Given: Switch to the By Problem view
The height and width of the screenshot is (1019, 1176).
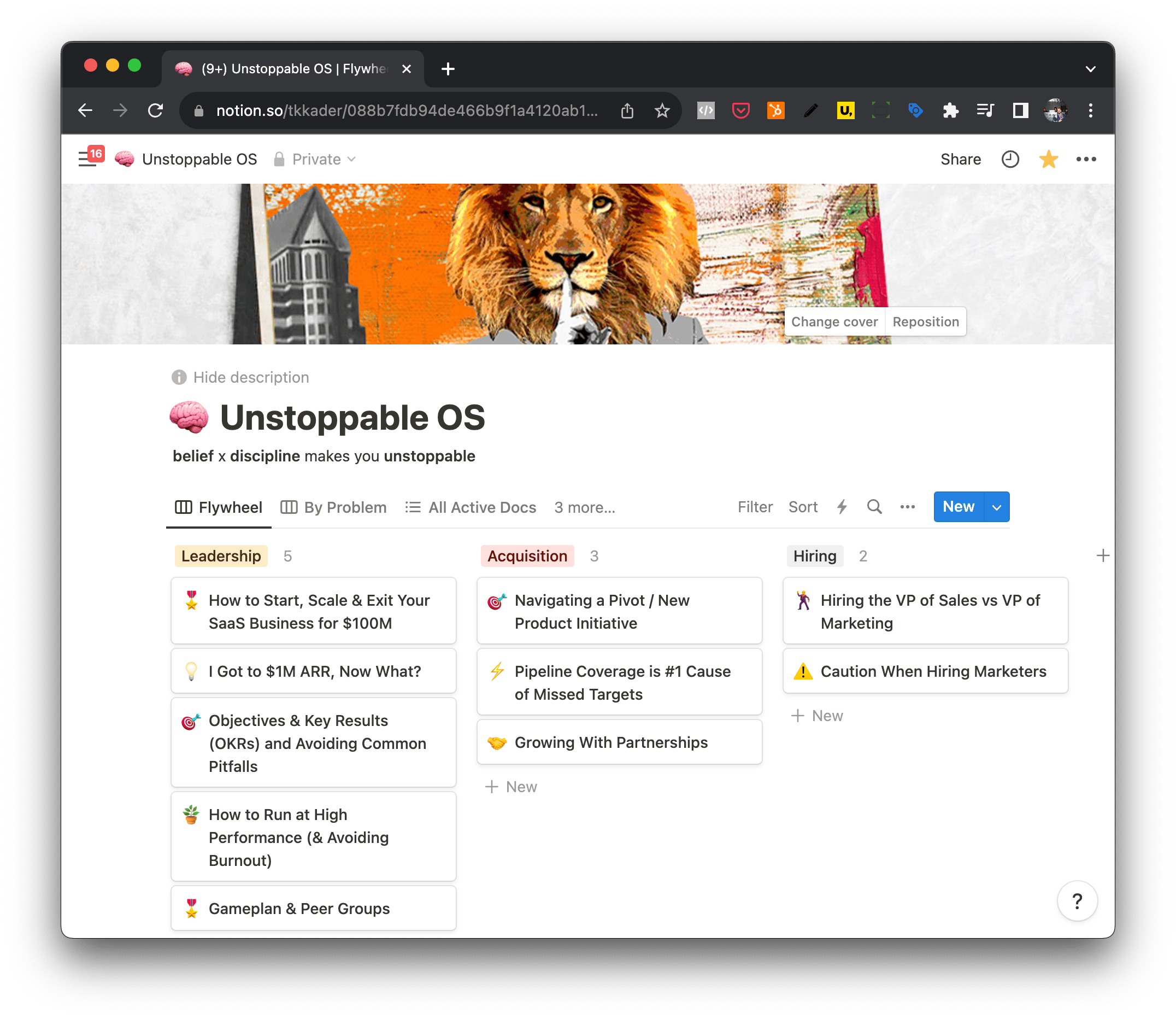Looking at the screenshot, I should (334, 507).
